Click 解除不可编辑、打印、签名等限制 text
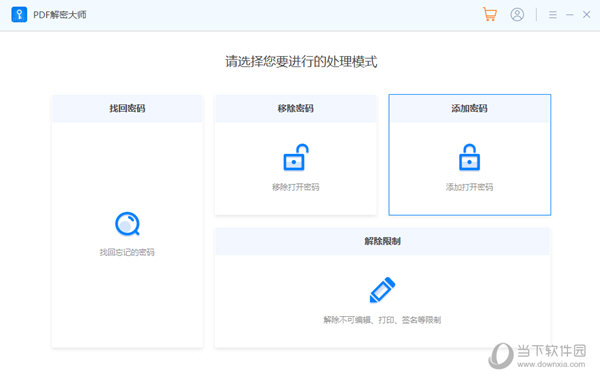600x382 pixels. (x=382, y=320)
